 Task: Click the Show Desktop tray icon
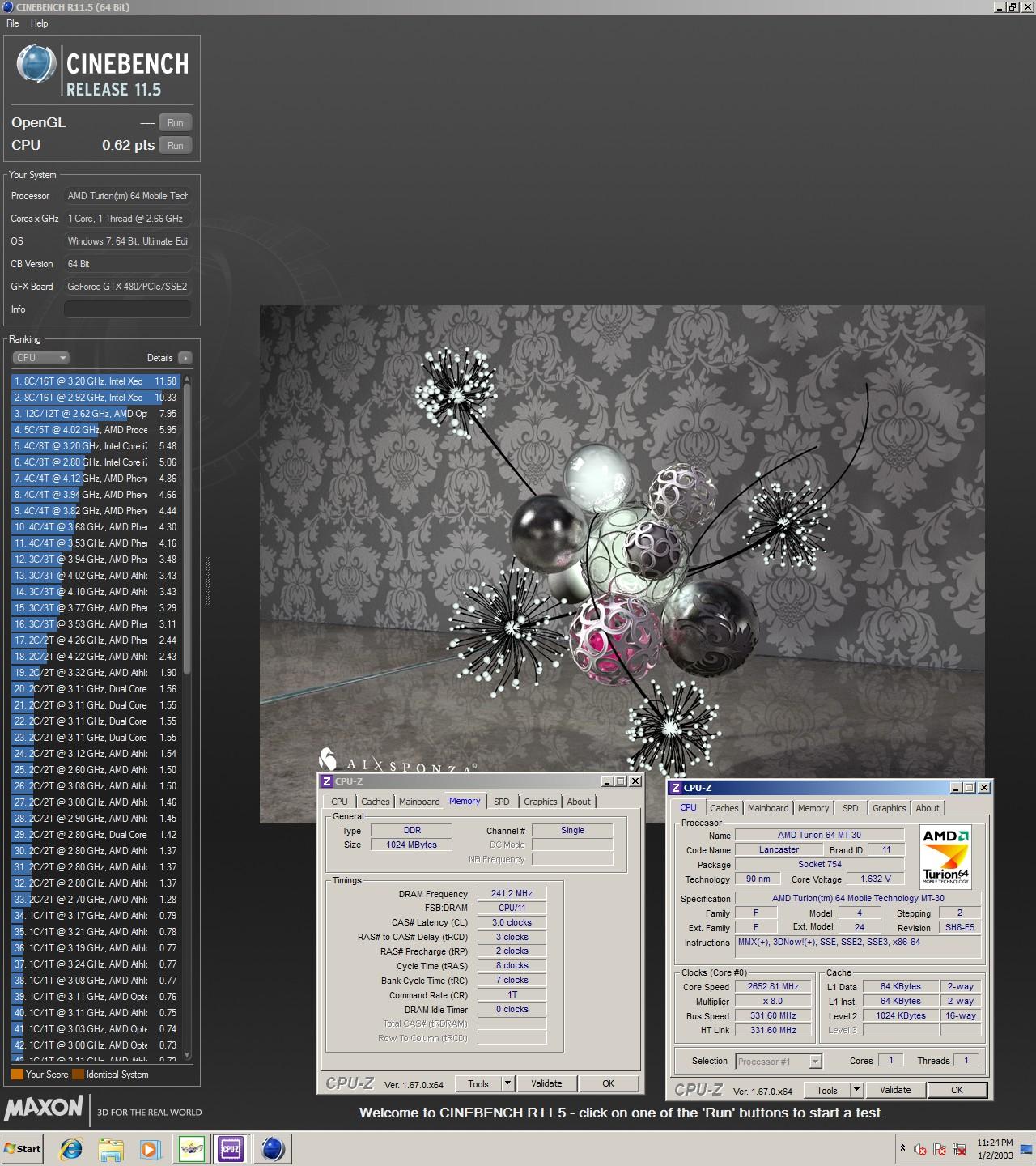point(1027,1148)
